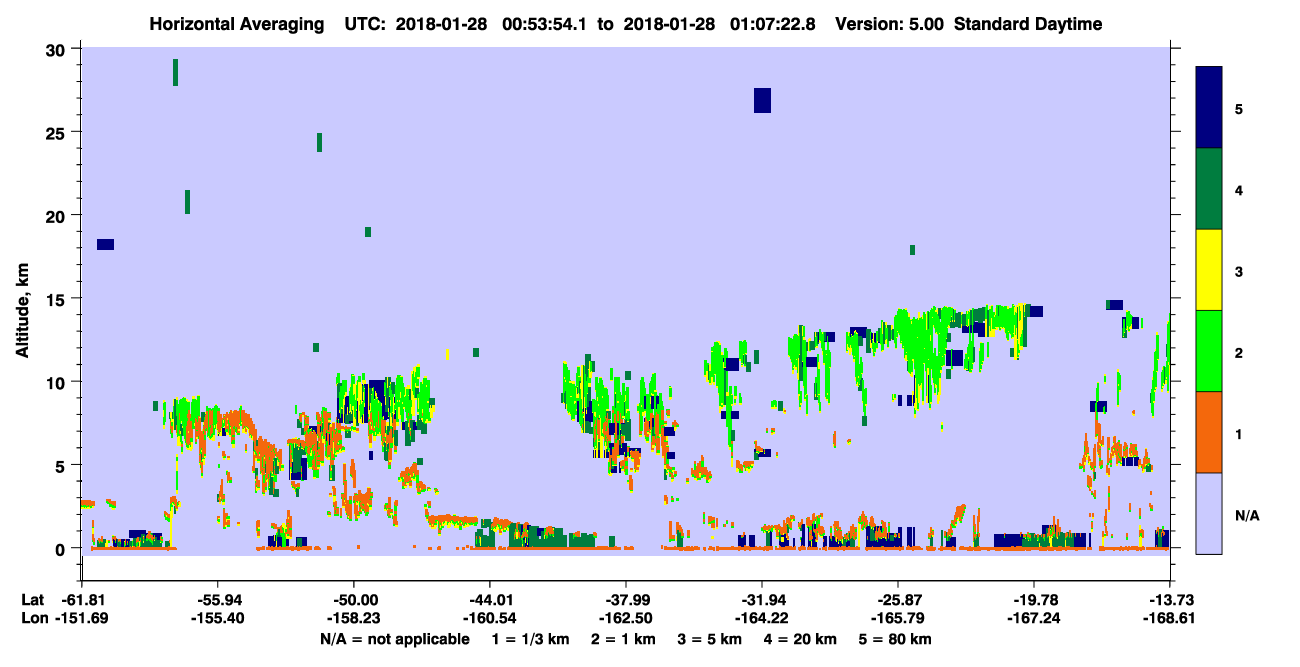1300x667 pixels.
Task: Click the '1 = 1/3 km' legend text
Action: (530, 639)
